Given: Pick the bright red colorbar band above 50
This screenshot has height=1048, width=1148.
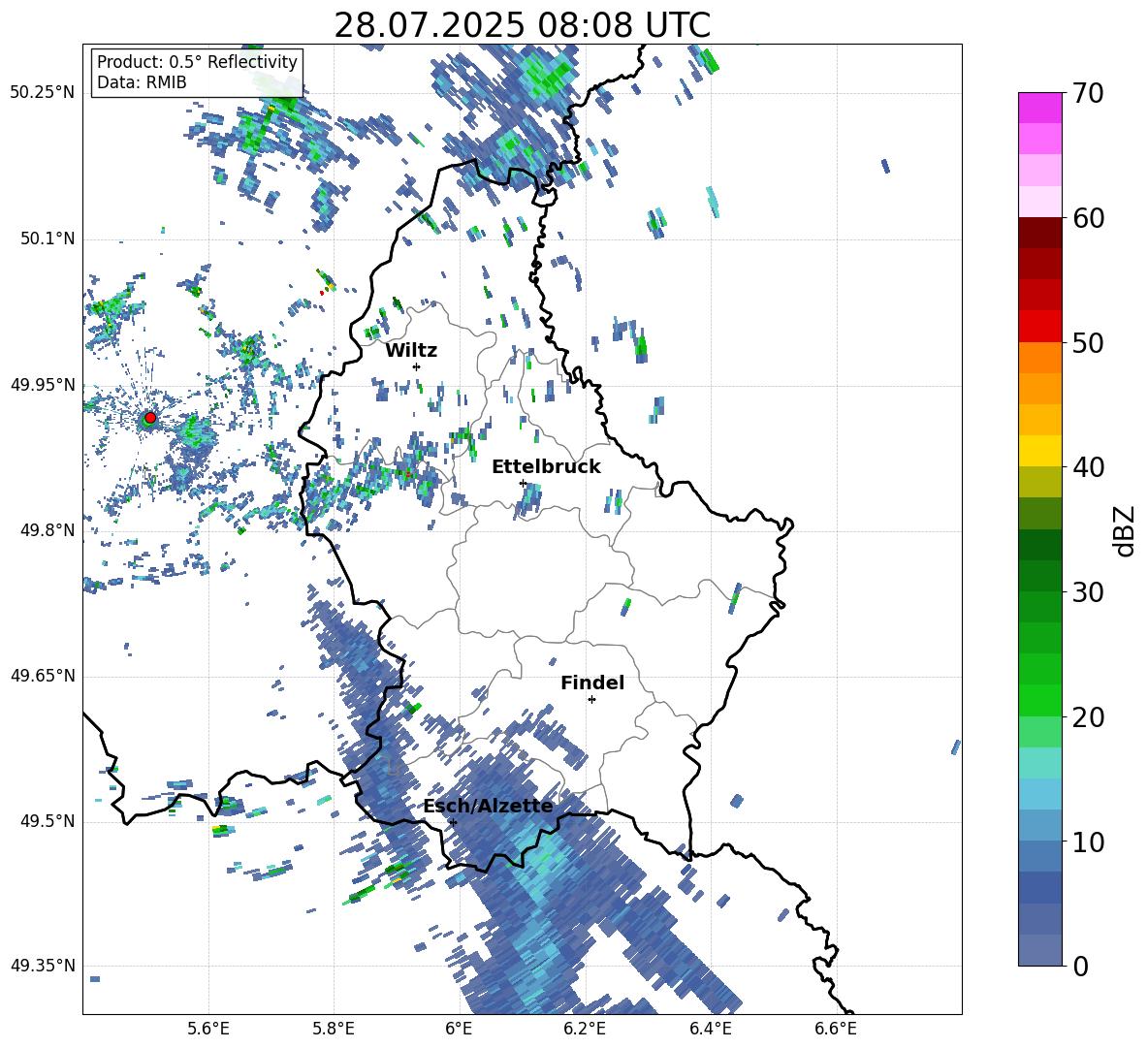Looking at the screenshot, I should point(1039,327).
